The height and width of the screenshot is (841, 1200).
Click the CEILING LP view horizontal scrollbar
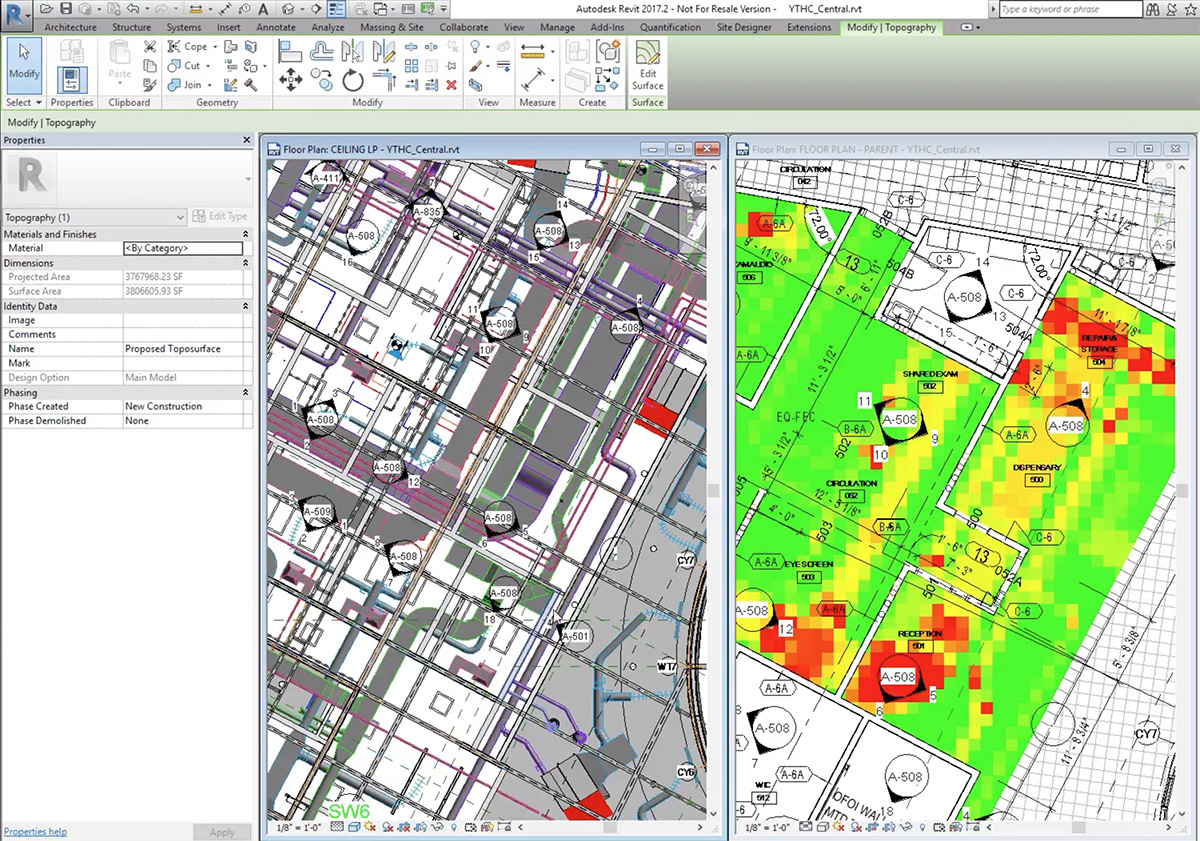pos(609,828)
